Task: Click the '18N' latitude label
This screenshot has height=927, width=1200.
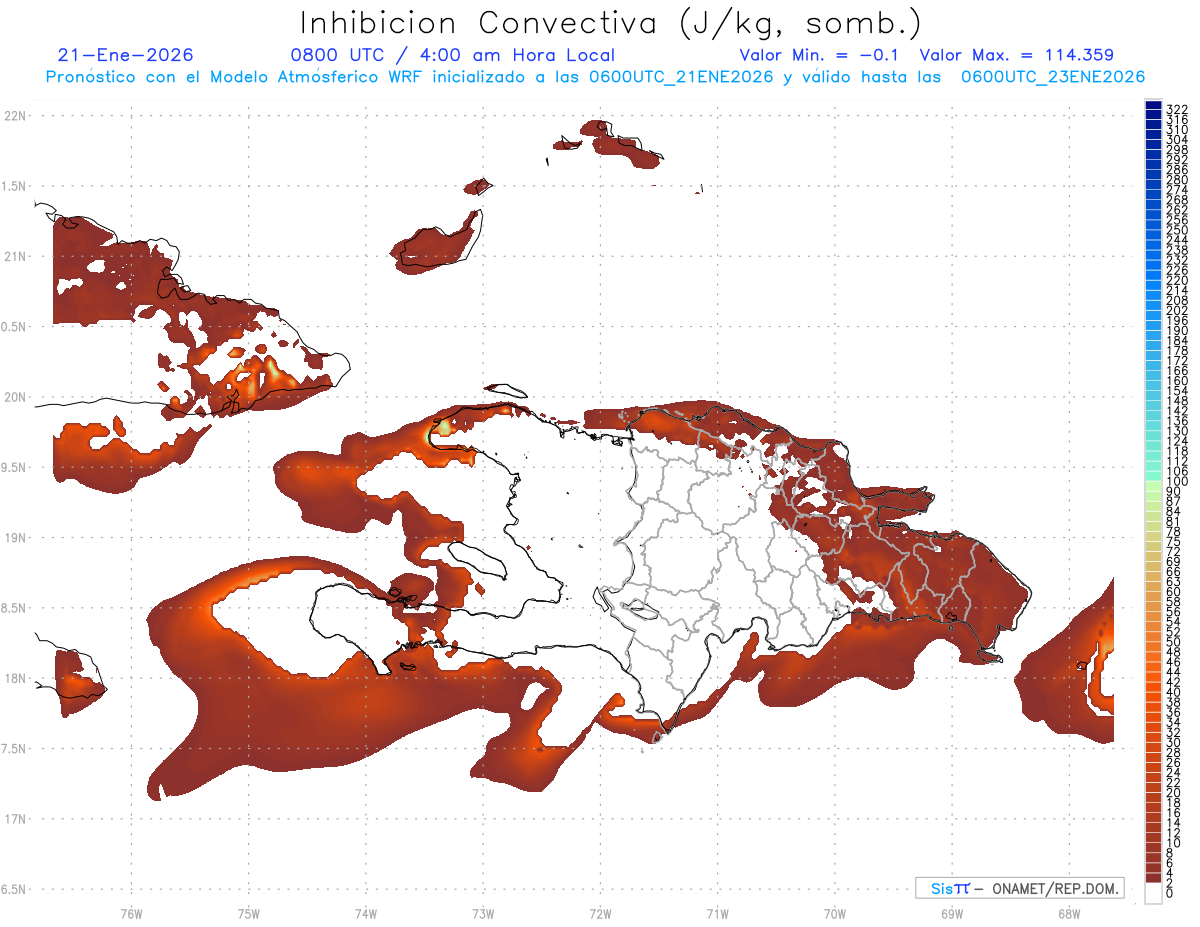Action: (15, 679)
